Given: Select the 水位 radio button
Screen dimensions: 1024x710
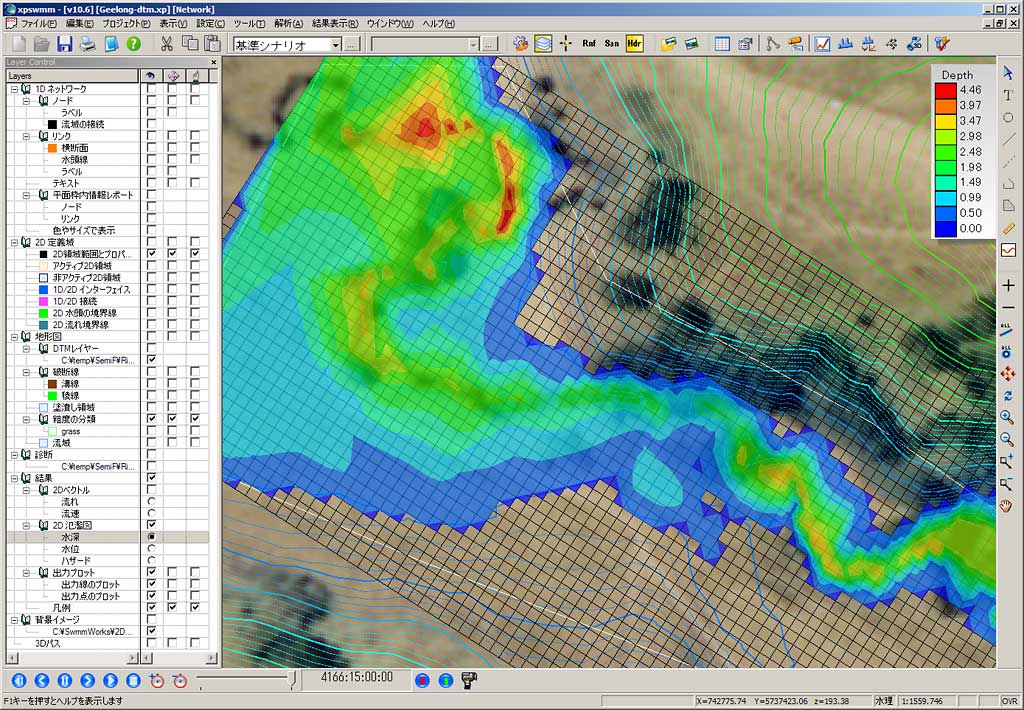Looking at the screenshot, I should click(x=151, y=548).
